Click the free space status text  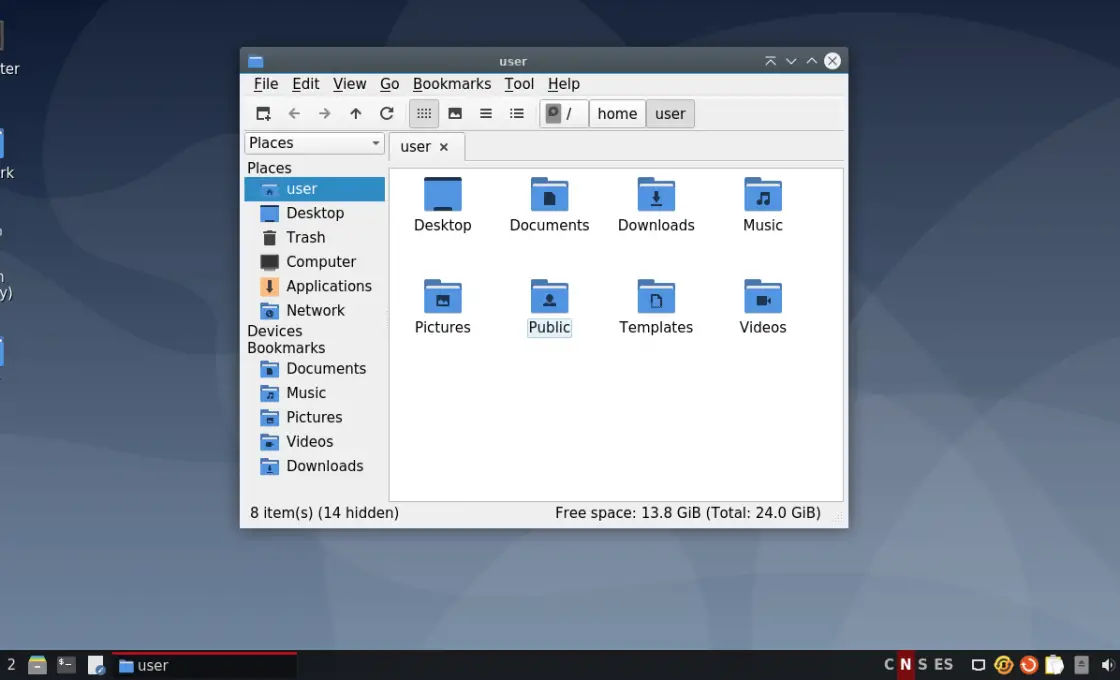click(x=688, y=513)
